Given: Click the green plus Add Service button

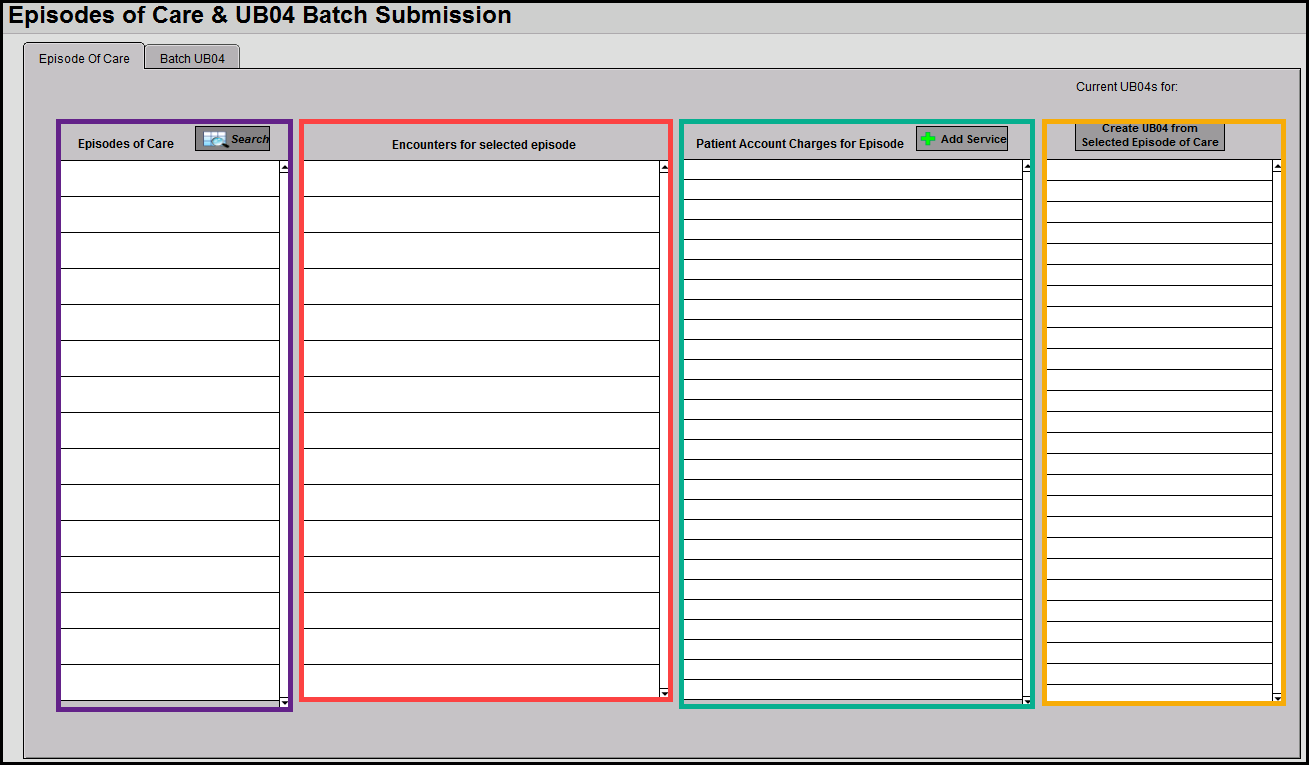Looking at the screenshot, I should coord(961,139).
